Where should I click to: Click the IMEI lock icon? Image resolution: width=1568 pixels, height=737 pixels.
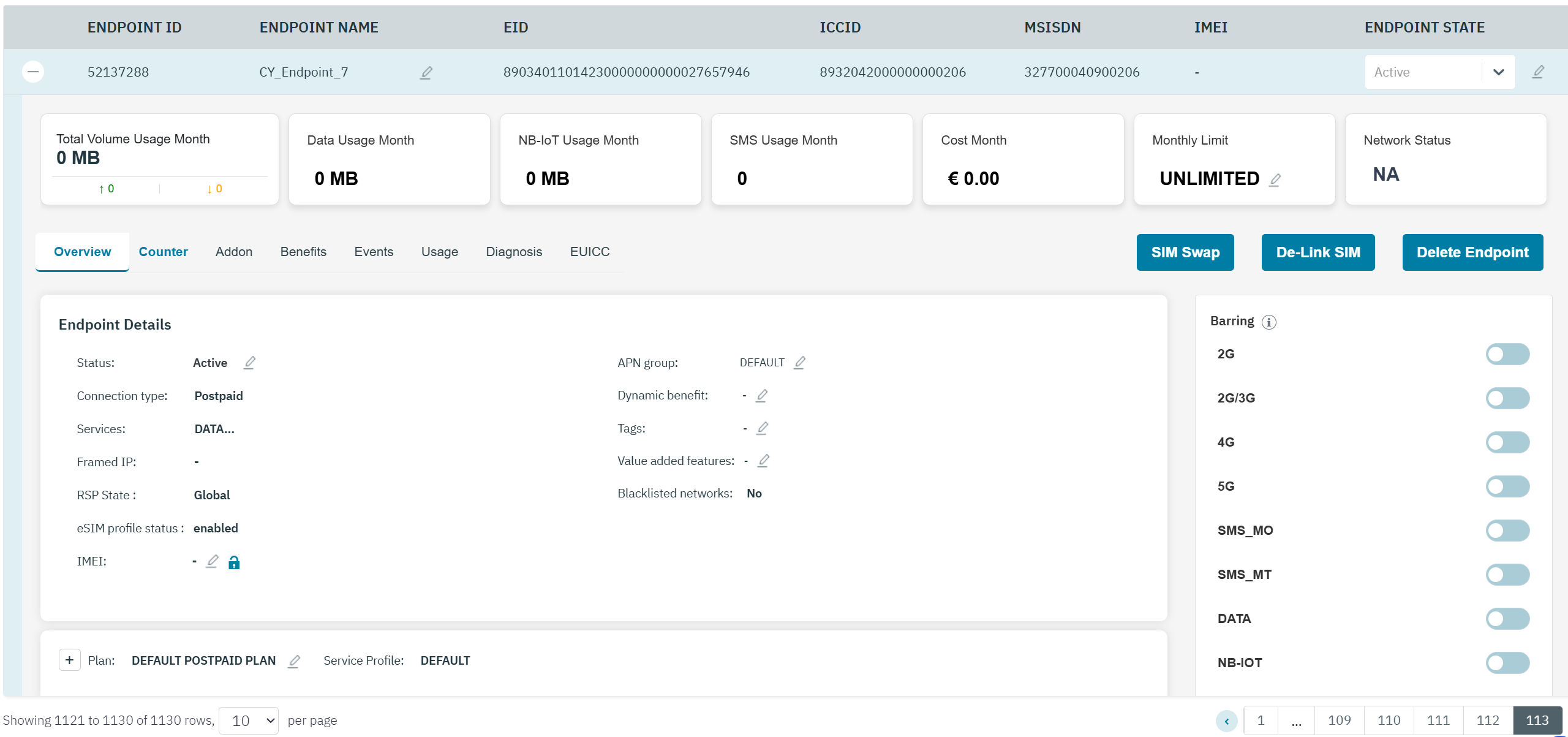click(234, 562)
